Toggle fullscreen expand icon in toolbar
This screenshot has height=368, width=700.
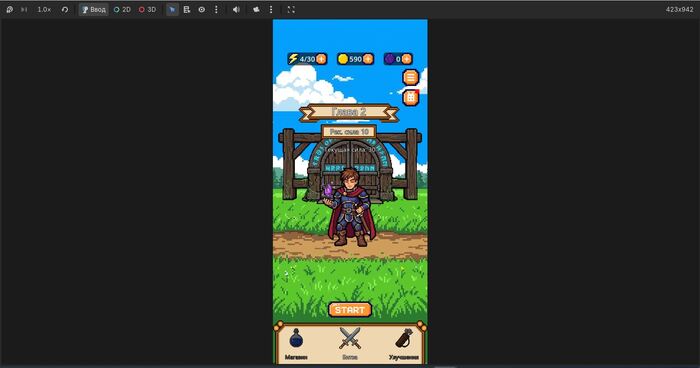point(291,9)
